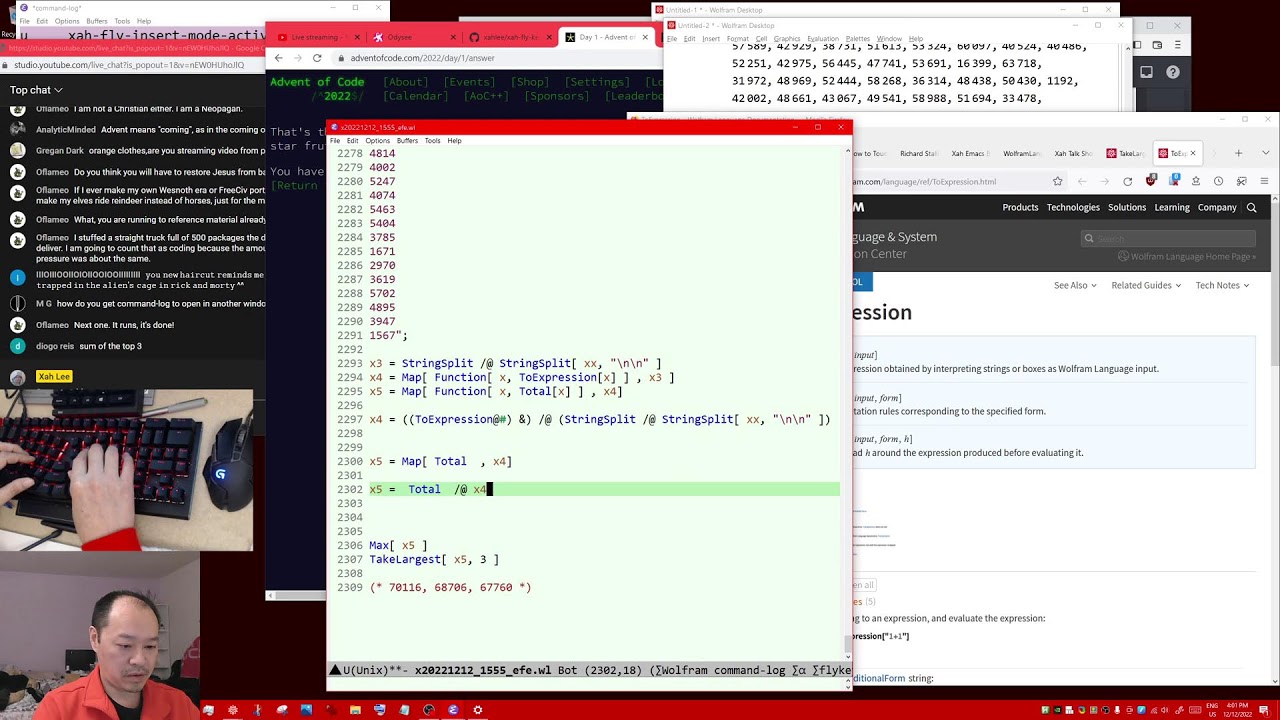Image resolution: width=1280 pixels, height=720 pixels.
Task: Open the Firefox list all tabs chevron
Action: 1265,153
